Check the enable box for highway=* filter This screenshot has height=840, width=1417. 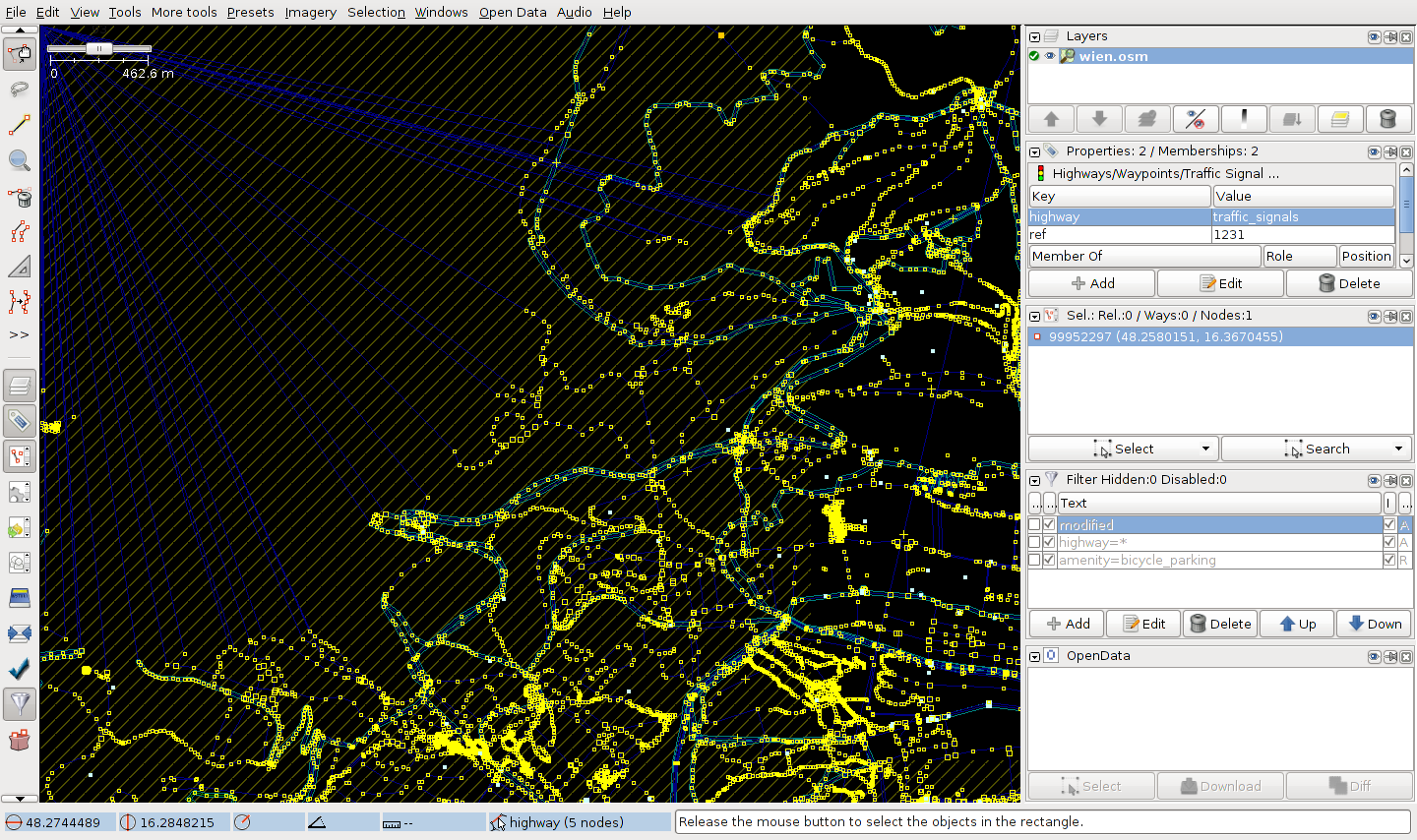(1034, 542)
